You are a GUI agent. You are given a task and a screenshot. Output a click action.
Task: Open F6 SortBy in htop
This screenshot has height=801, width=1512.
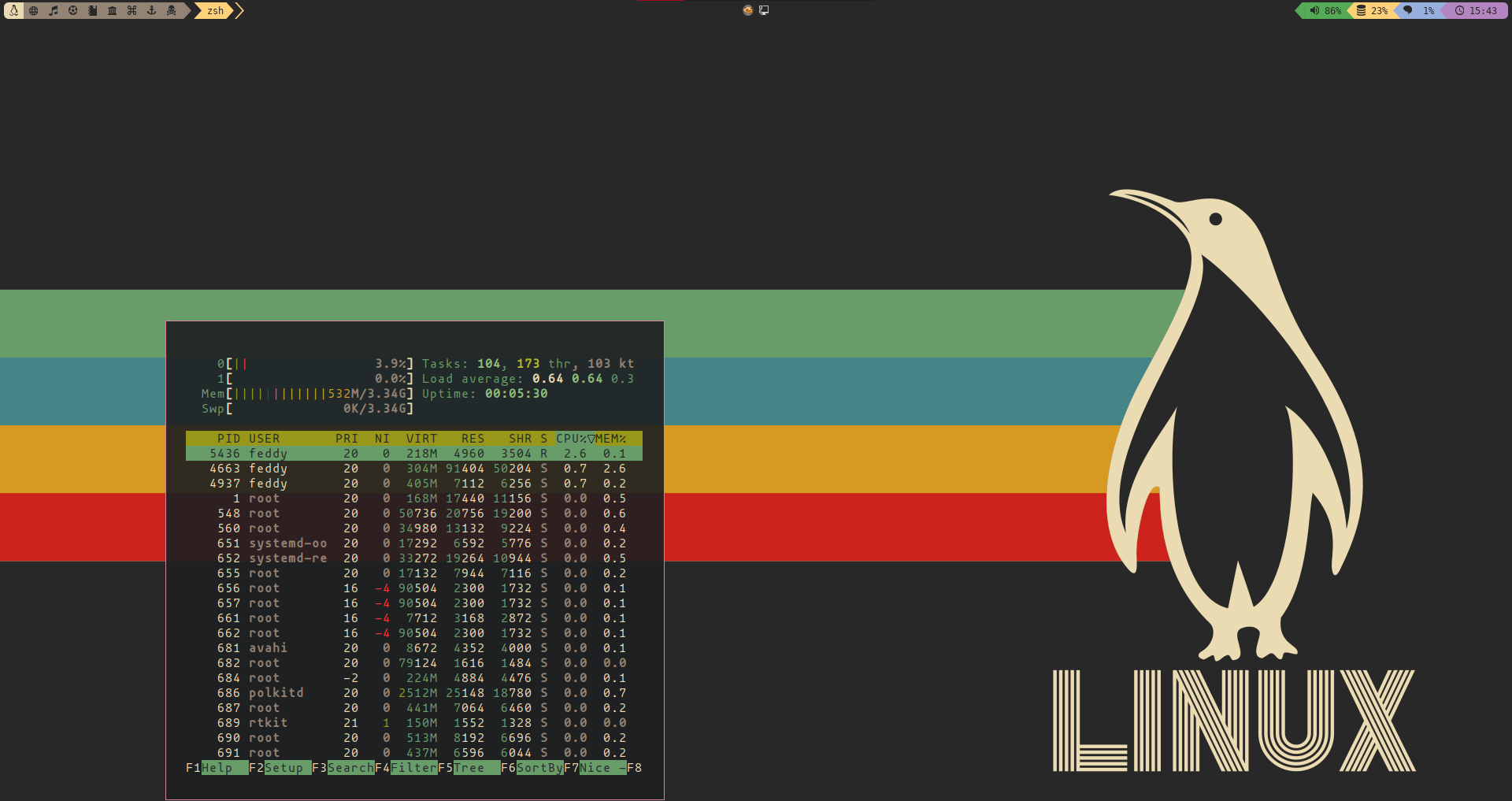(532, 768)
